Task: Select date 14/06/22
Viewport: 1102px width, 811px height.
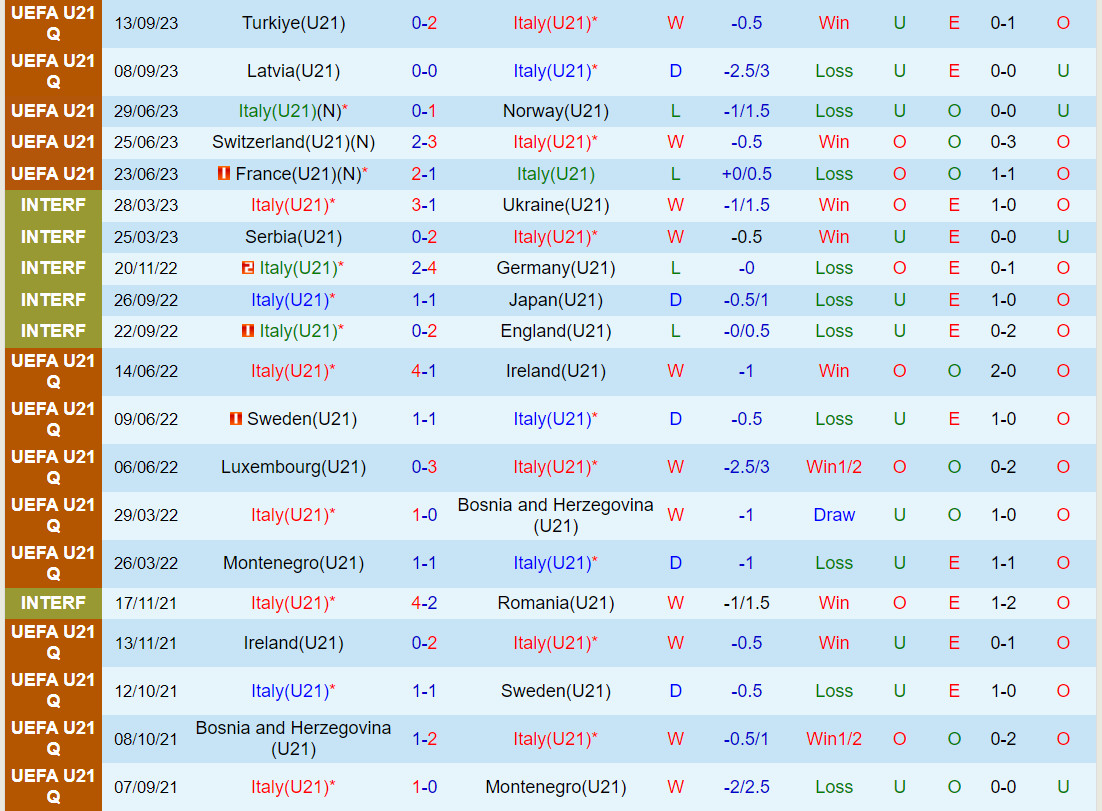Action: (146, 371)
